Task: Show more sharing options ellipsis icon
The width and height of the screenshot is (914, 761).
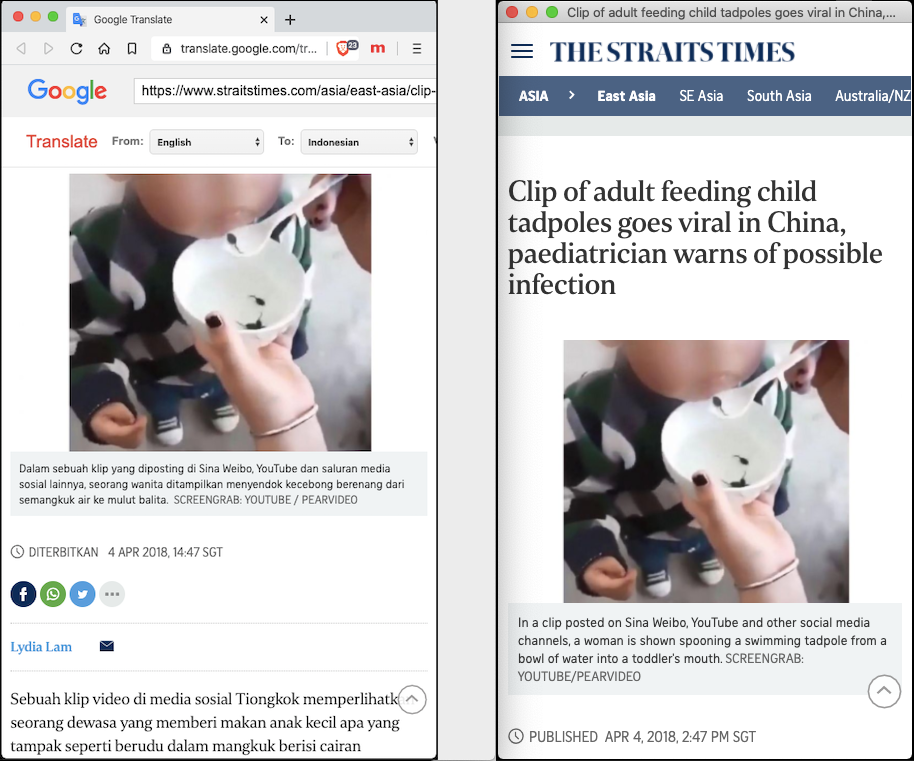Action: coord(112,594)
